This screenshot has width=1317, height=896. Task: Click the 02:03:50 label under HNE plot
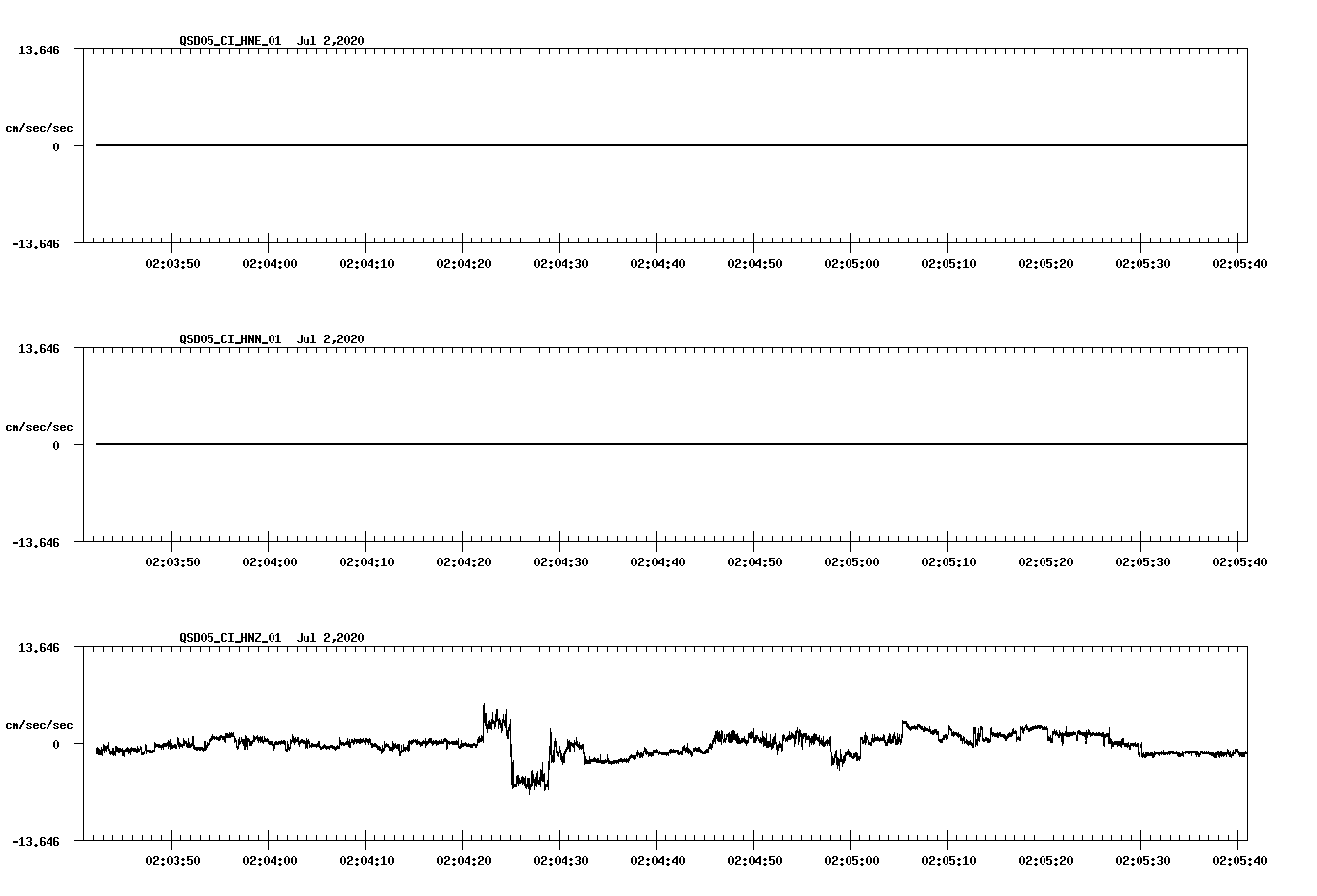point(173,264)
